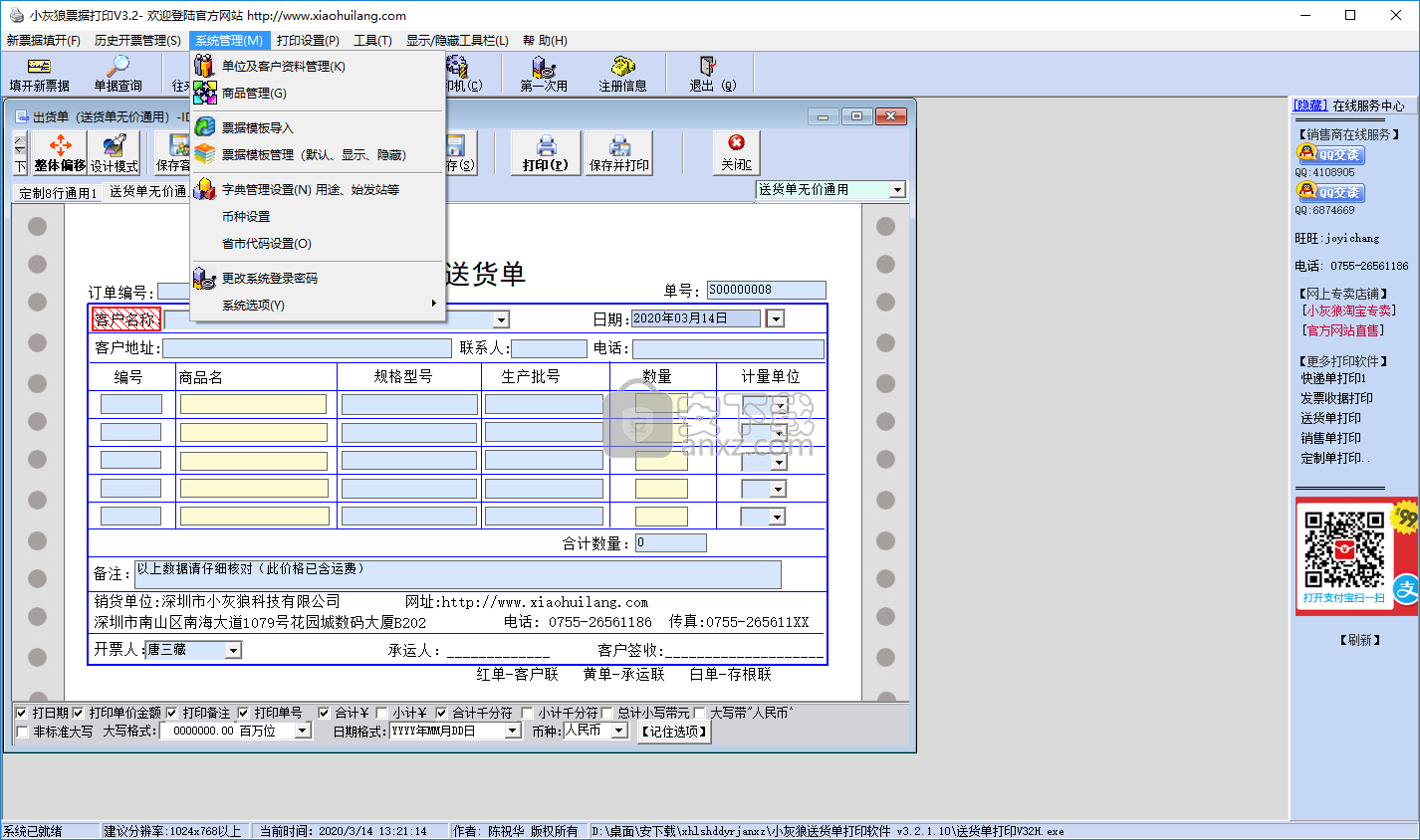The width and height of the screenshot is (1420, 840).
Task: Enable the 小计¥ checkbox
Action: 381,713
